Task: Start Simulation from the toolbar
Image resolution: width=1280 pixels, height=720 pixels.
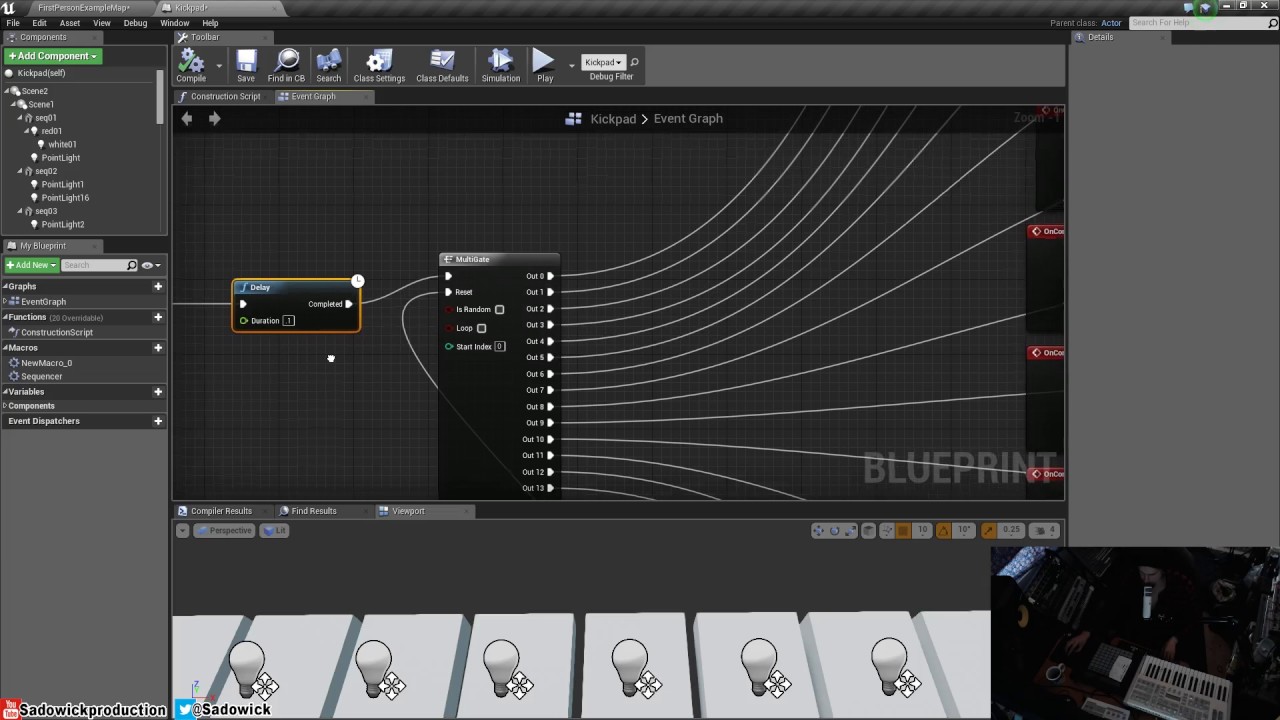Action: click(501, 63)
